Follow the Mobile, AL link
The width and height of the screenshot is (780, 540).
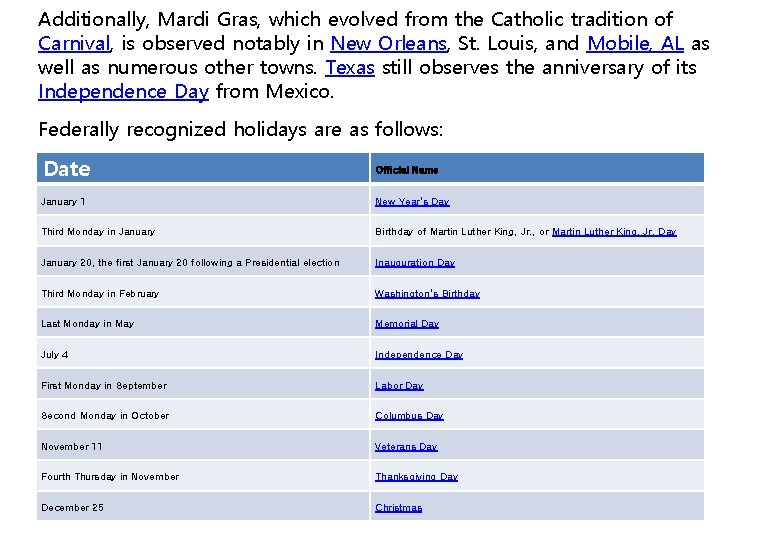635,43
